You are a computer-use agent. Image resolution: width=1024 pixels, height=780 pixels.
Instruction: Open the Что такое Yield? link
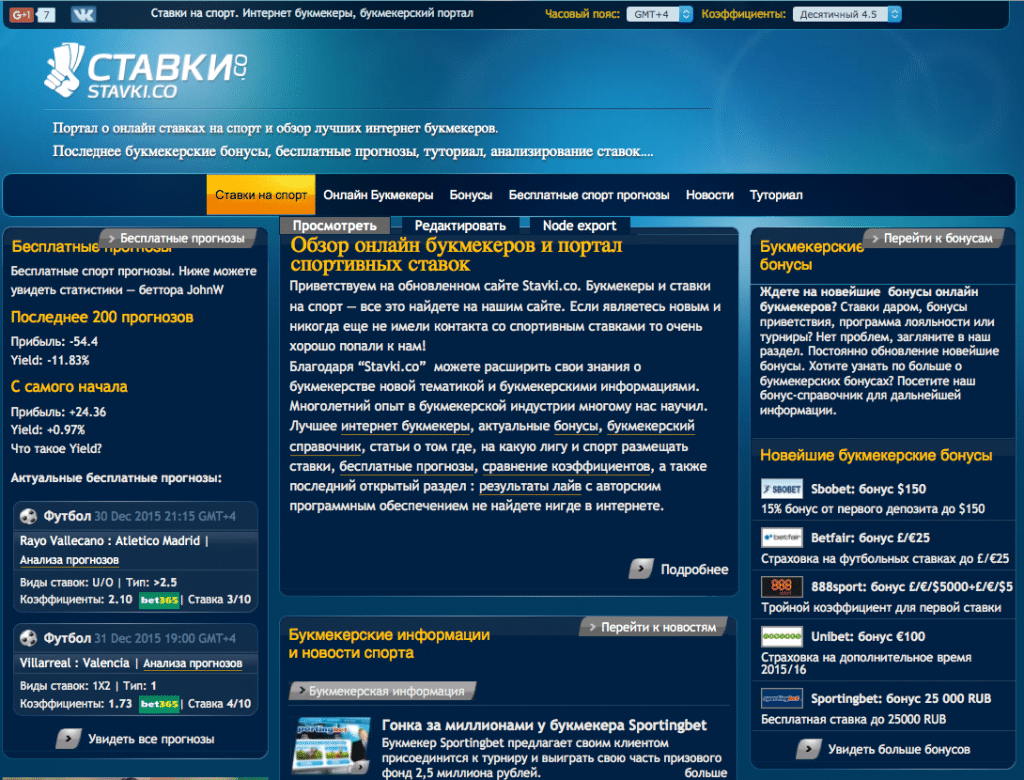coord(56,449)
